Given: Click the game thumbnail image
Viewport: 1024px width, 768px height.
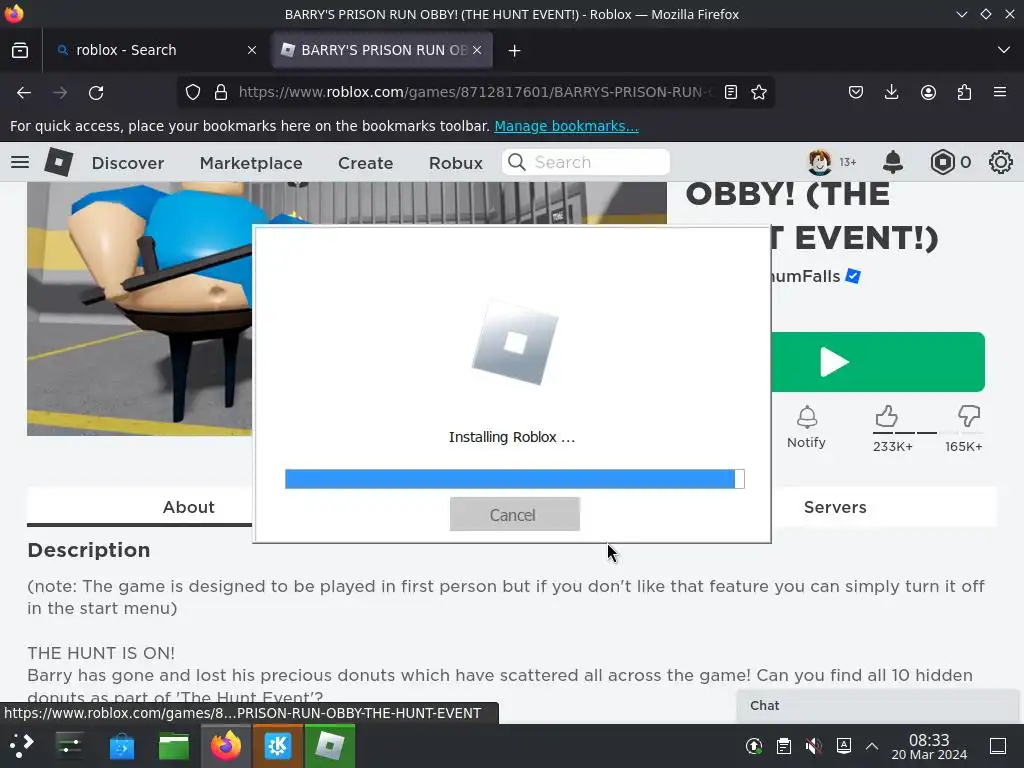Looking at the screenshot, I should pos(139,308).
